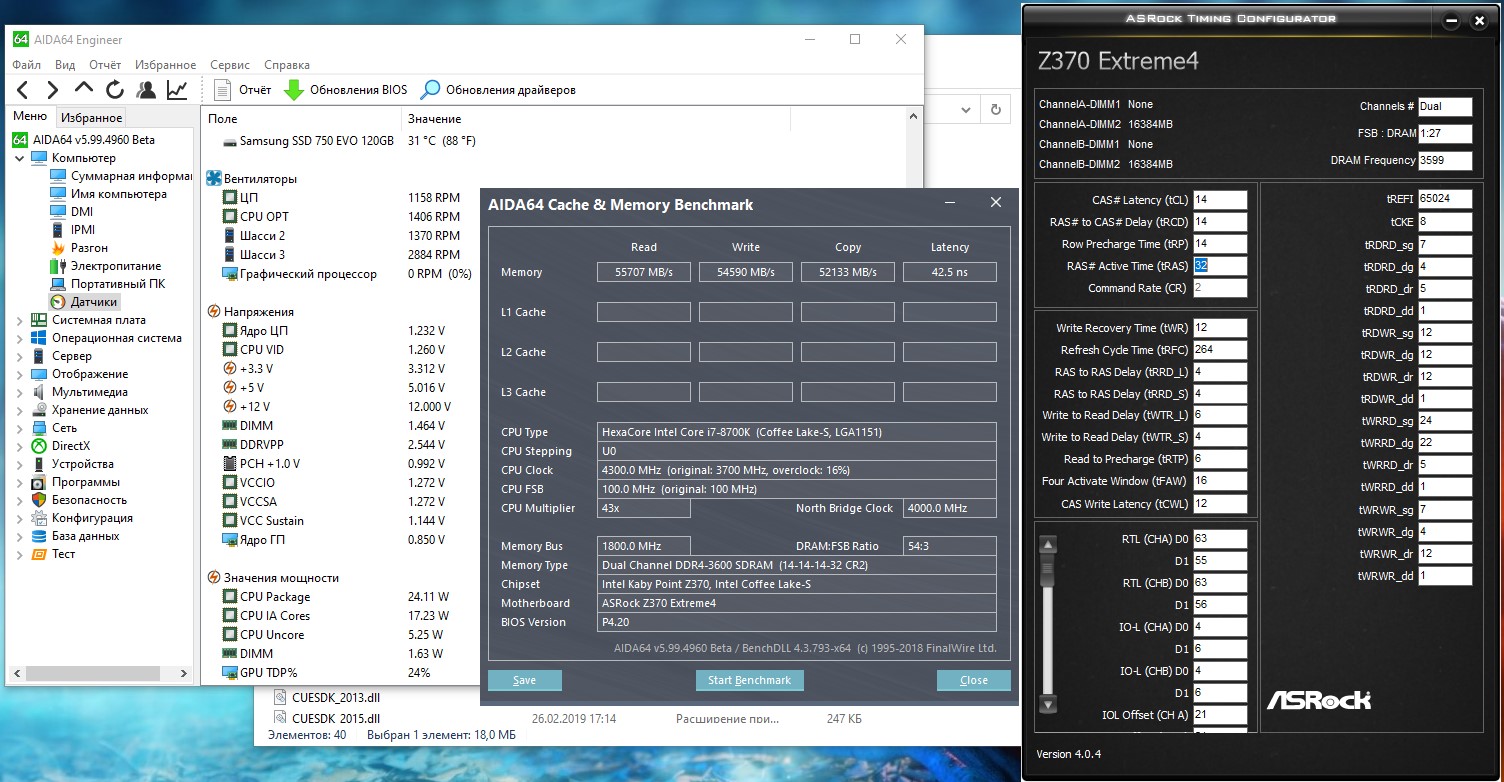1504x782 pixels.
Task: Open the Отчёт menu in the menu bar
Action: pos(105,65)
